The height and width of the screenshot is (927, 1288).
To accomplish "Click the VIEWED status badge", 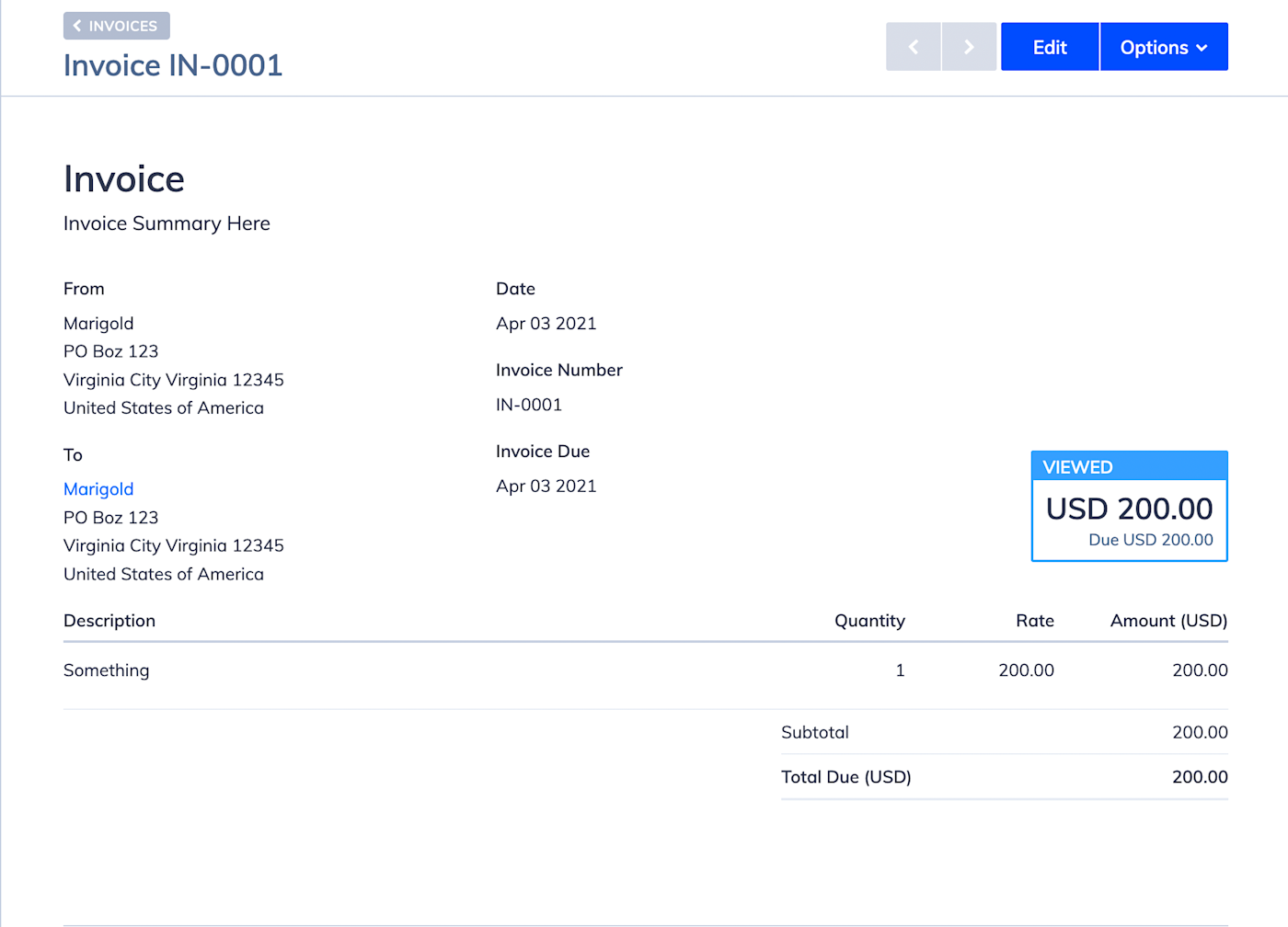I will pos(1077,467).
